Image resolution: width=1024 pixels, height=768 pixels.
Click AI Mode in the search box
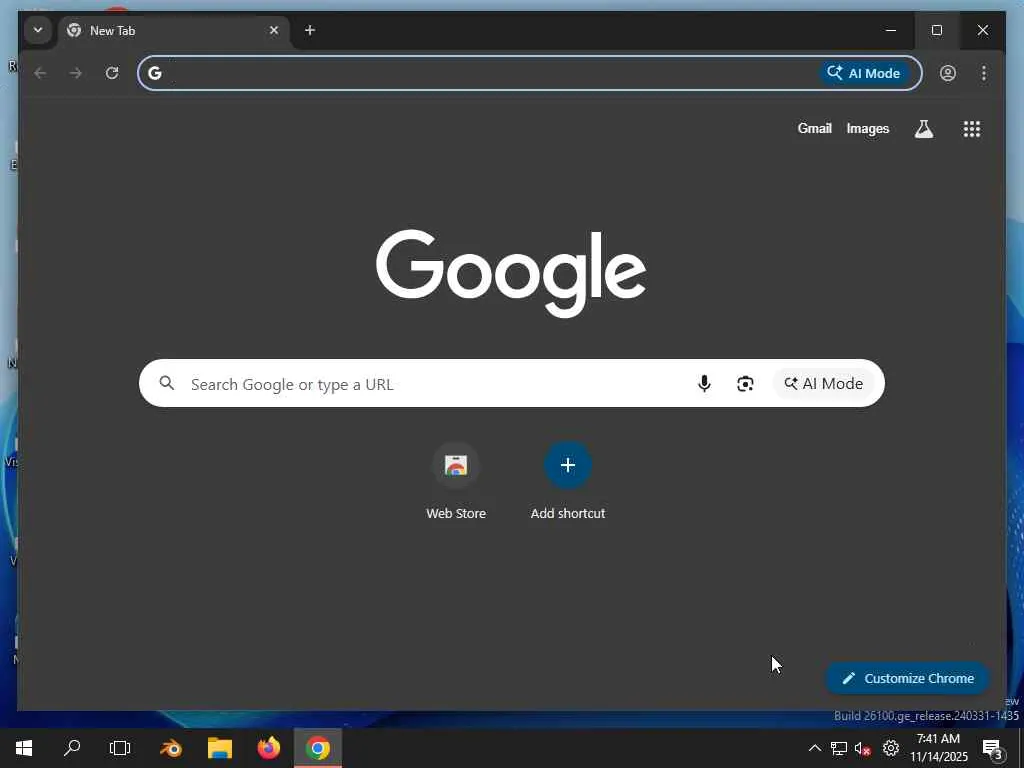tap(824, 383)
